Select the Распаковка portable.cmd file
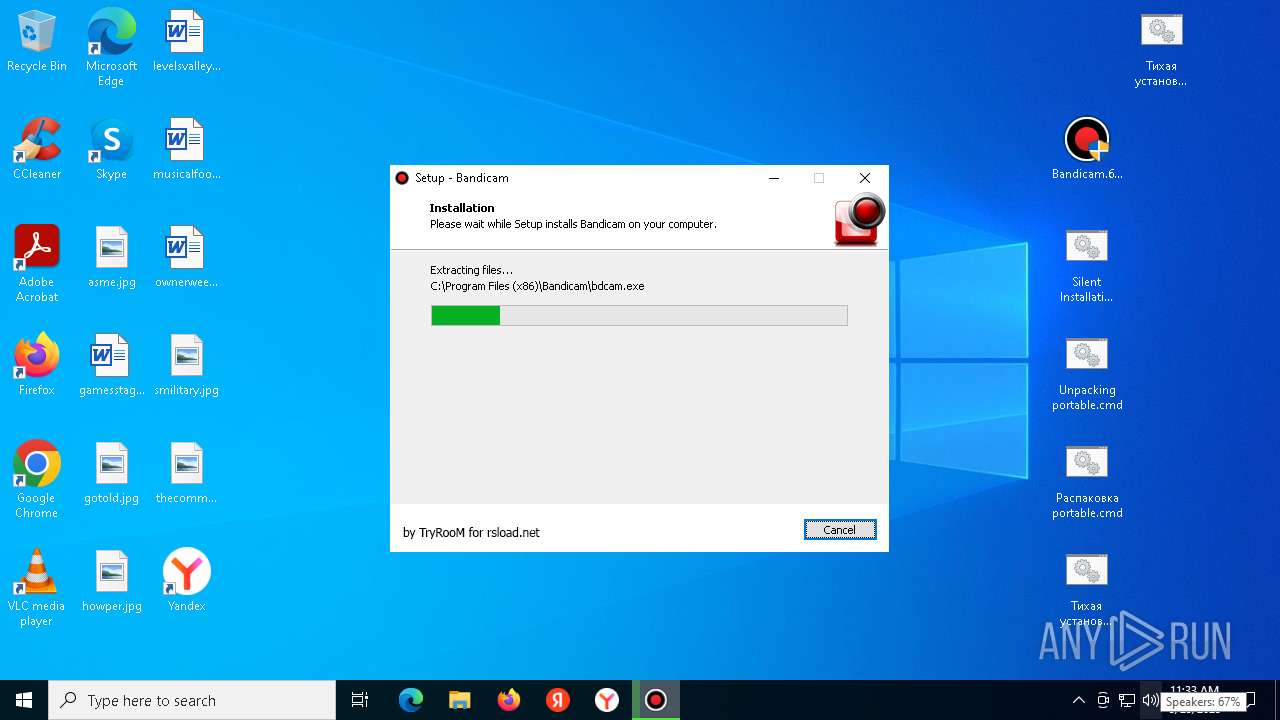Viewport: 1280px width, 720px height. (1087, 481)
